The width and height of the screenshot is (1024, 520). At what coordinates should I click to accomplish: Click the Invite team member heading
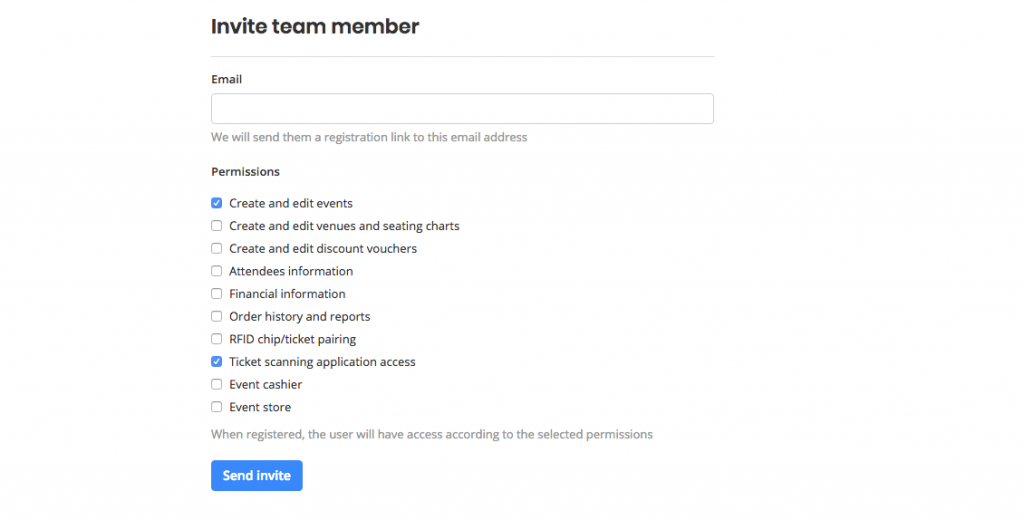point(315,27)
